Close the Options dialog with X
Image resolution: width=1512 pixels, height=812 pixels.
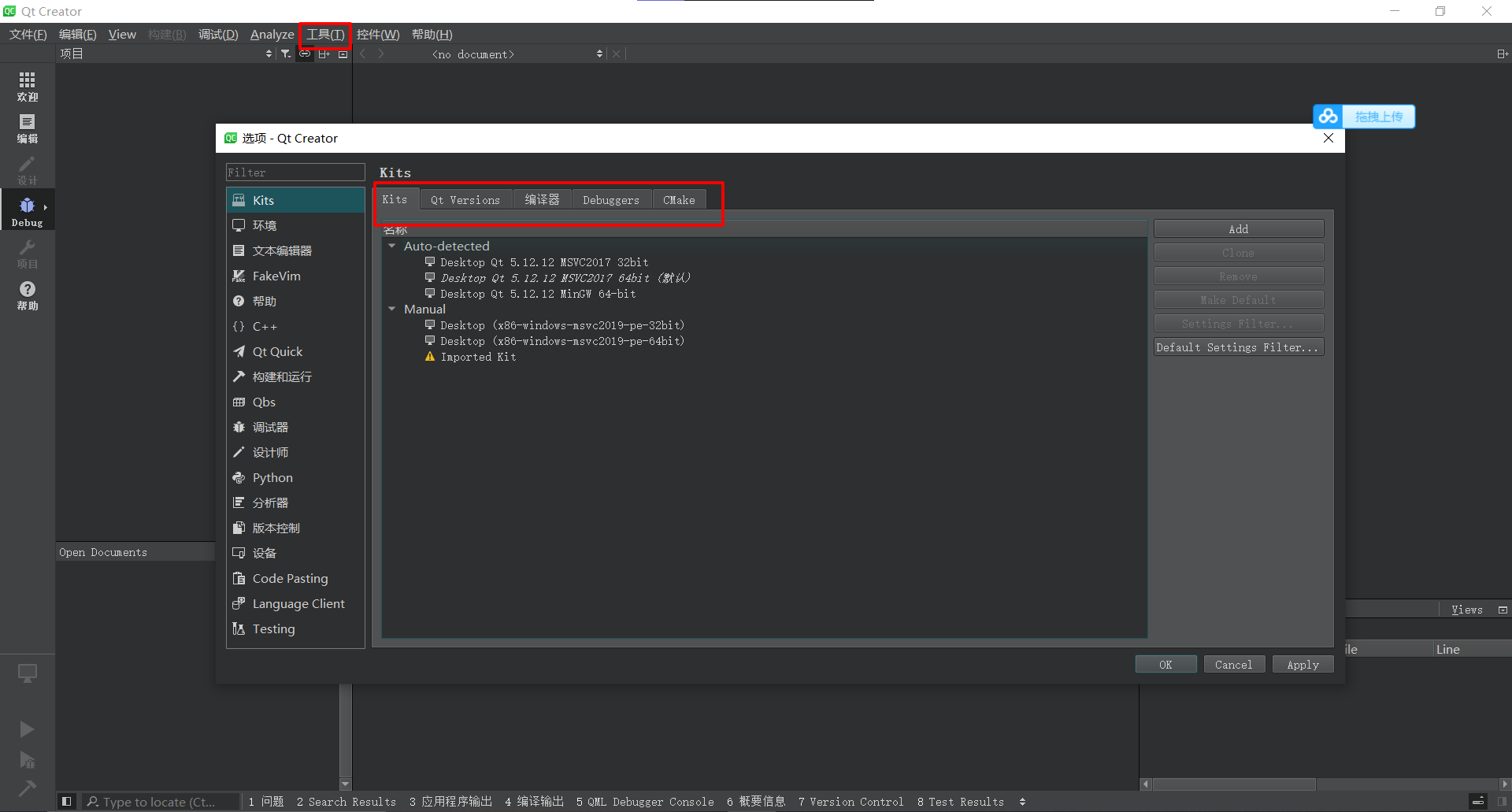(1329, 138)
